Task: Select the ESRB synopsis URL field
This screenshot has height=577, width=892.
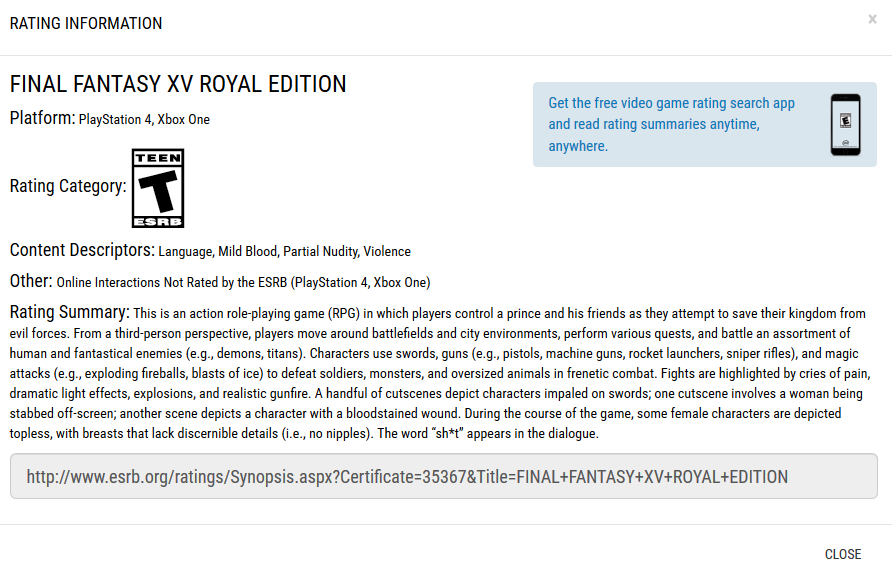Action: coord(444,476)
